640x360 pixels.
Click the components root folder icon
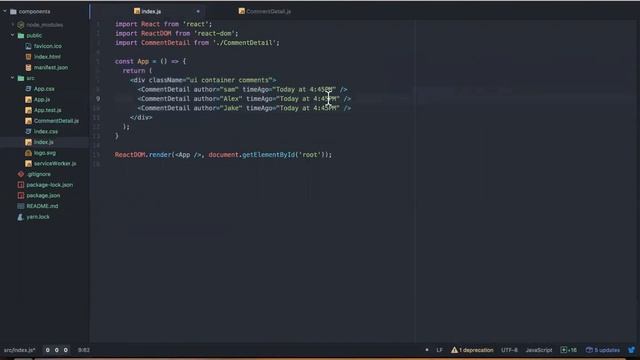click(x=13, y=11)
